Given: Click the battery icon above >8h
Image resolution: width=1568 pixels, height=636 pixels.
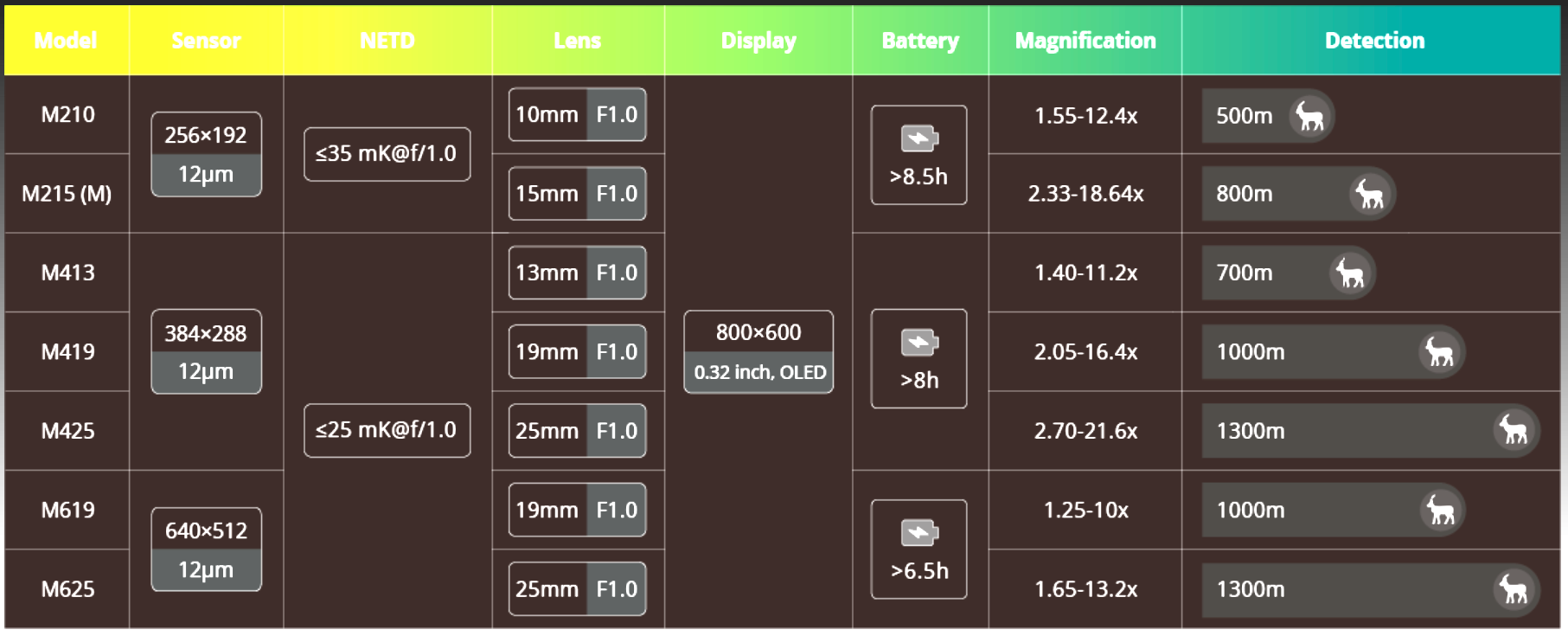Looking at the screenshot, I should (x=919, y=343).
